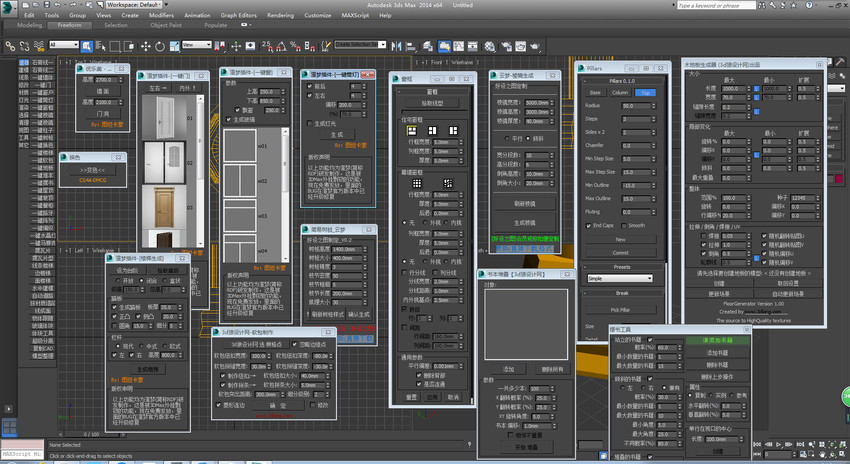Viewport: 850px width, 464px height.
Task: Open the Material Editor icon
Action: point(490,46)
